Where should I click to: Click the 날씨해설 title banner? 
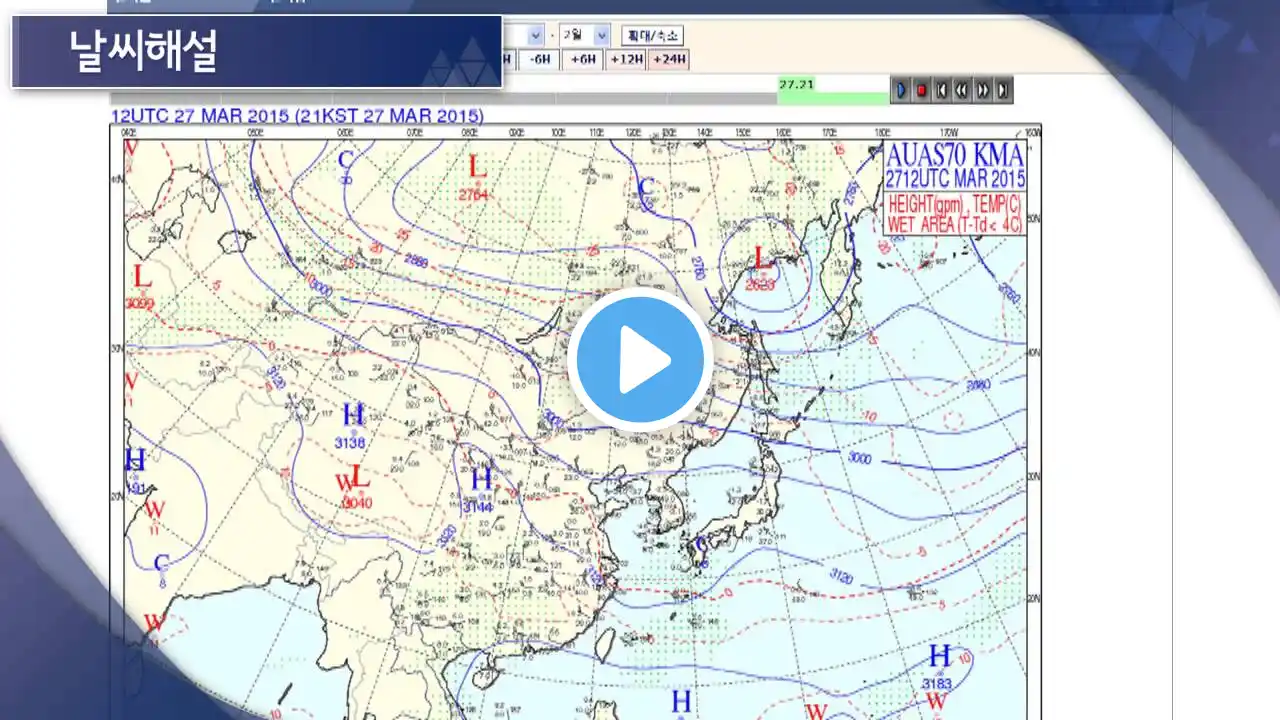[257, 52]
